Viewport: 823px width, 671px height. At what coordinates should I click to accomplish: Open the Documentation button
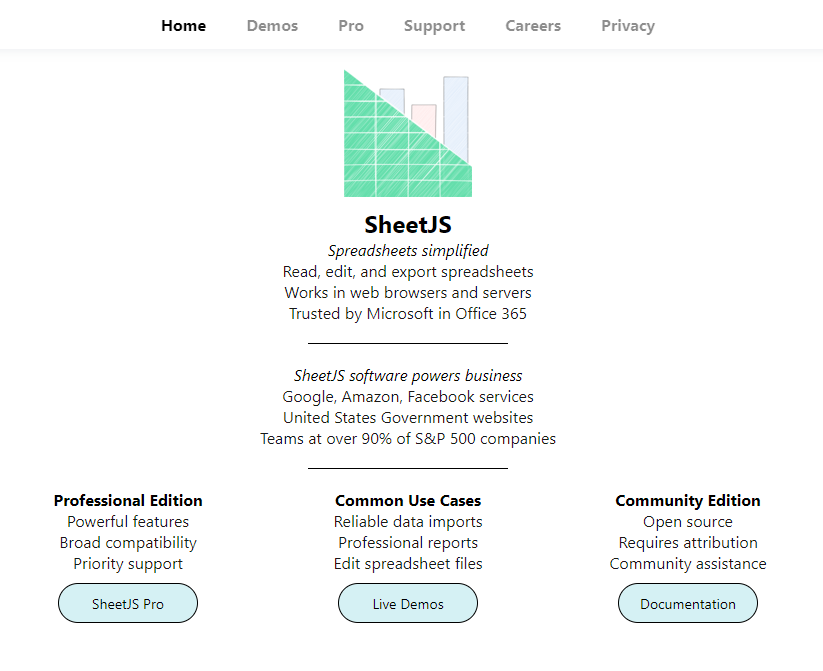click(x=688, y=603)
